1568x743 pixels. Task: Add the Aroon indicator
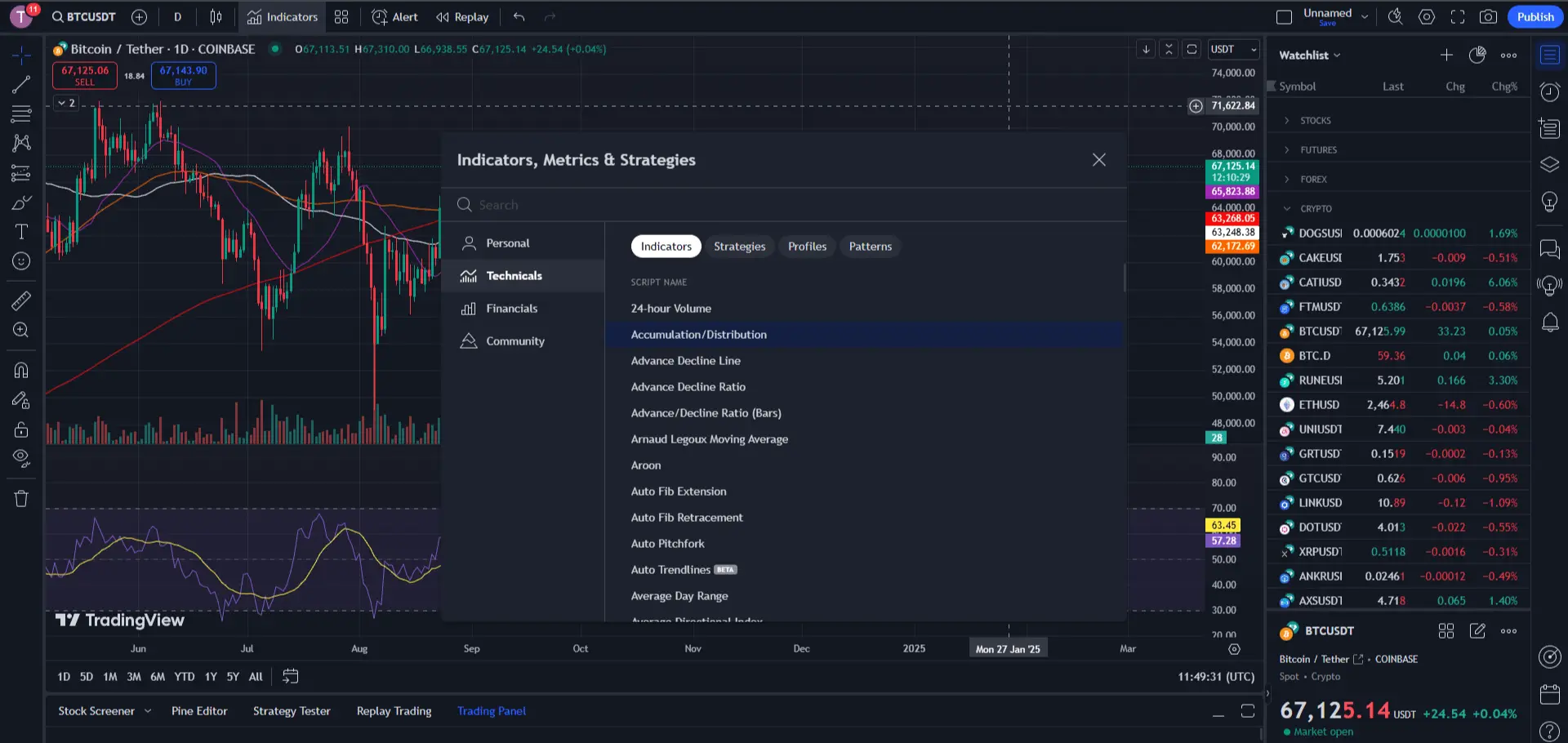coord(864,465)
